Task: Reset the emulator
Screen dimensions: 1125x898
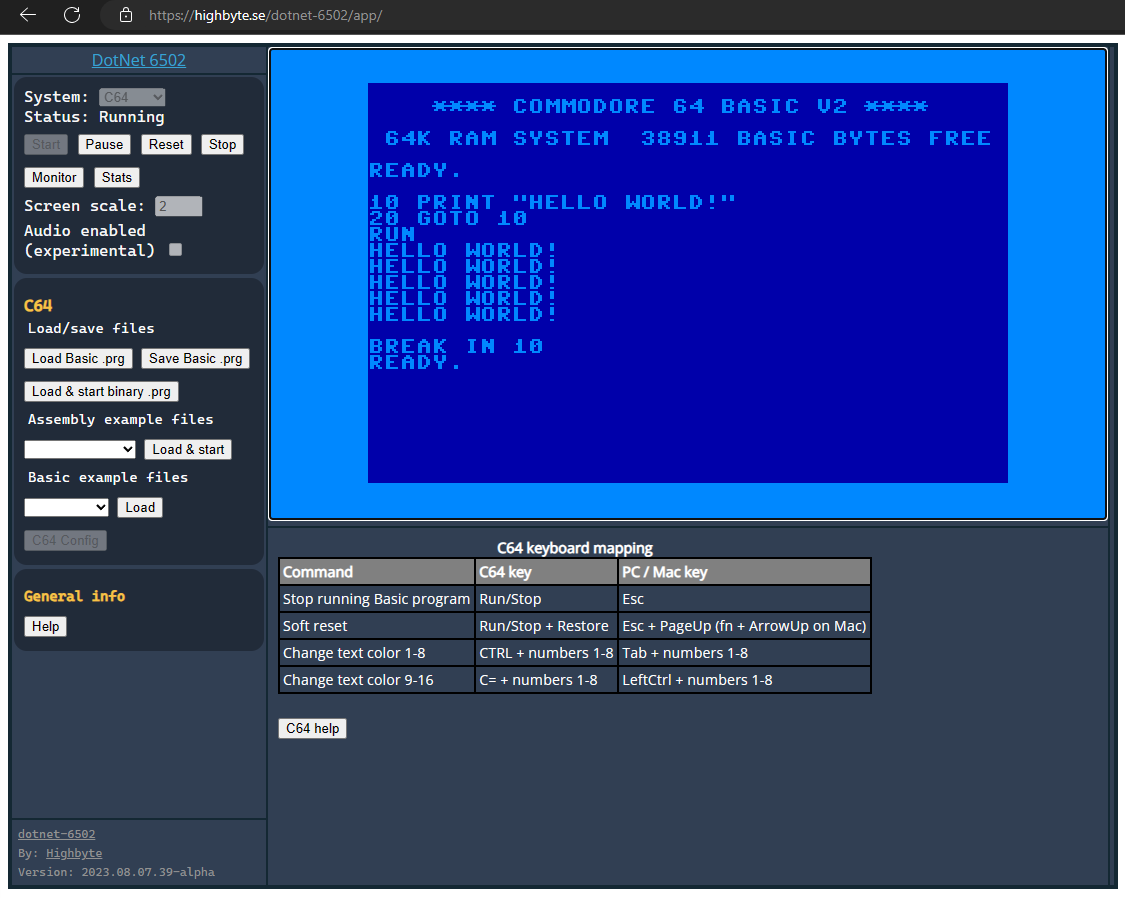Action: pos(166,144)
